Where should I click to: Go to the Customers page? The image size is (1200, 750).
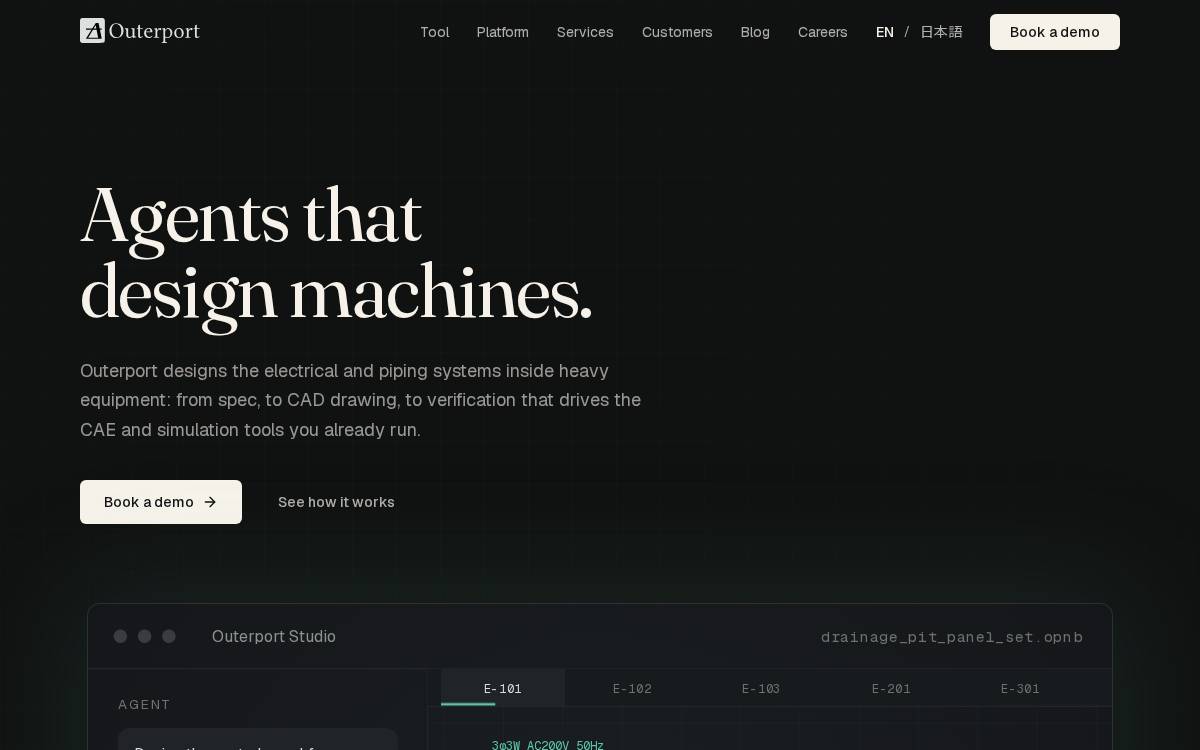click(x=677, y=32)
